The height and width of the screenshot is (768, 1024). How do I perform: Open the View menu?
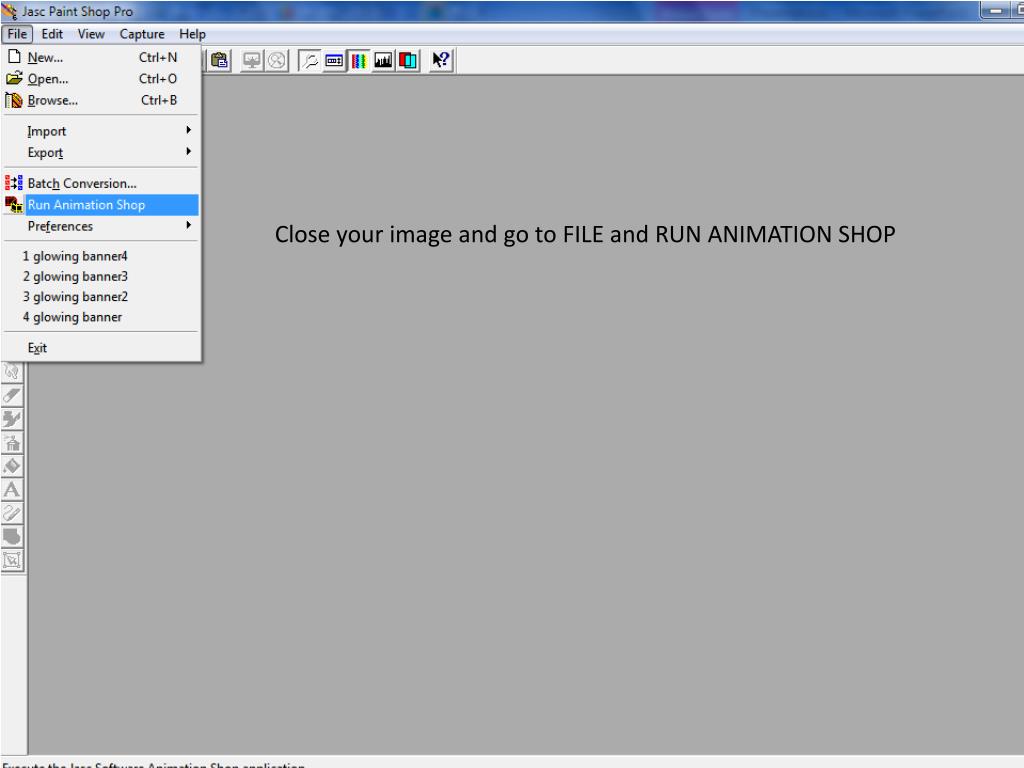click(91, 34)
